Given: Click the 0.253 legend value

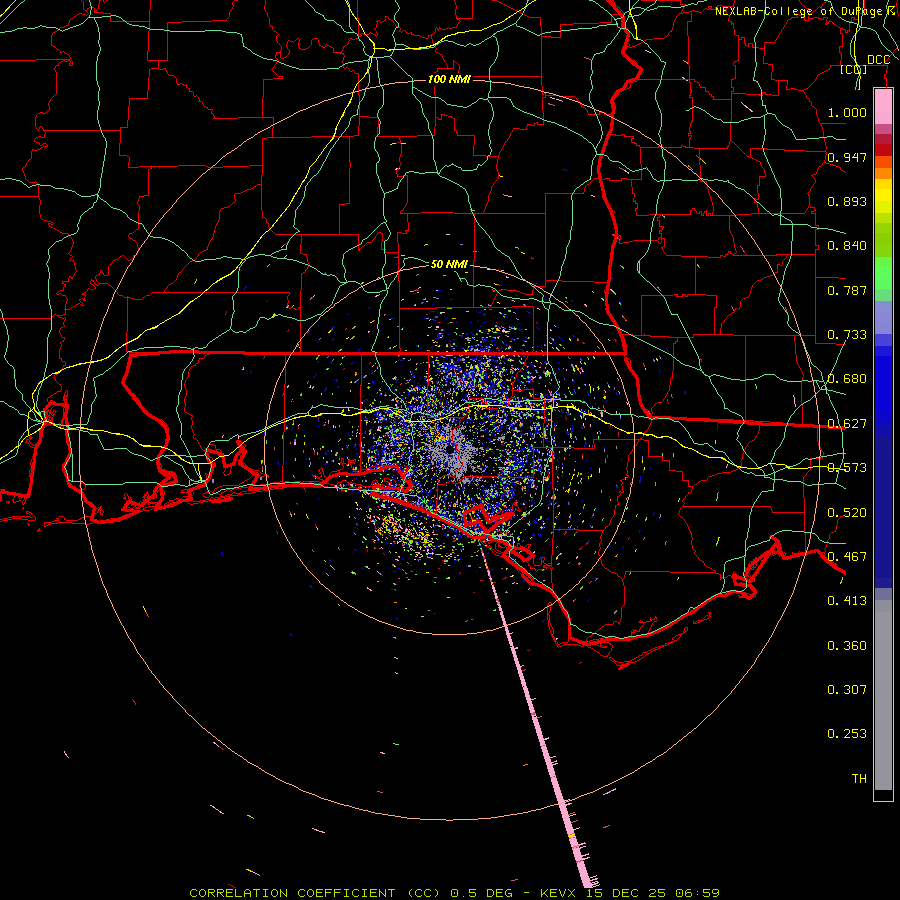Looking at the screenshot, I should click(x=847, y=734).
